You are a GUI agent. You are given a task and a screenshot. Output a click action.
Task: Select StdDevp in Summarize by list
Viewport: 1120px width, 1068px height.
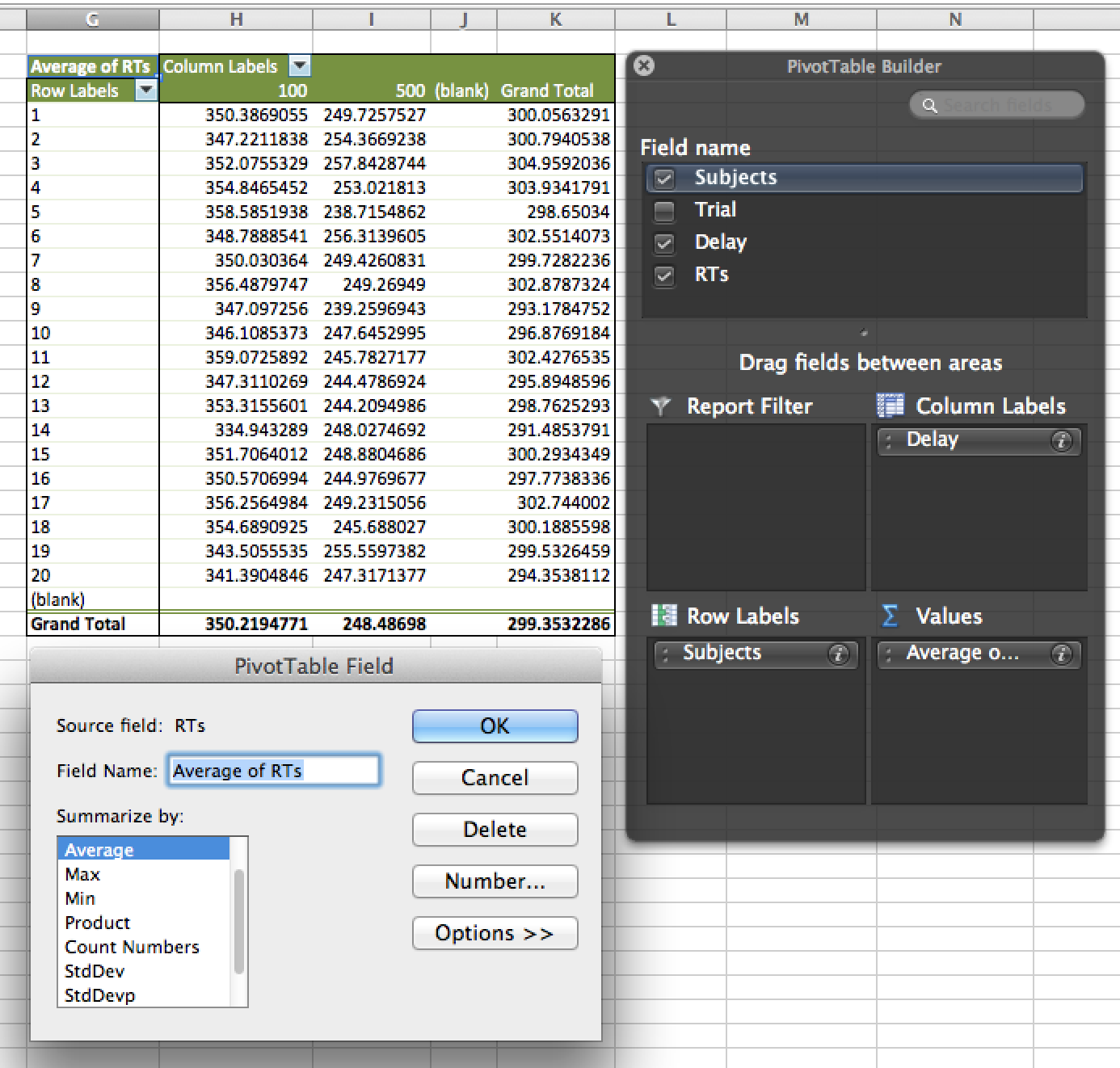click(x=144, y=995)
